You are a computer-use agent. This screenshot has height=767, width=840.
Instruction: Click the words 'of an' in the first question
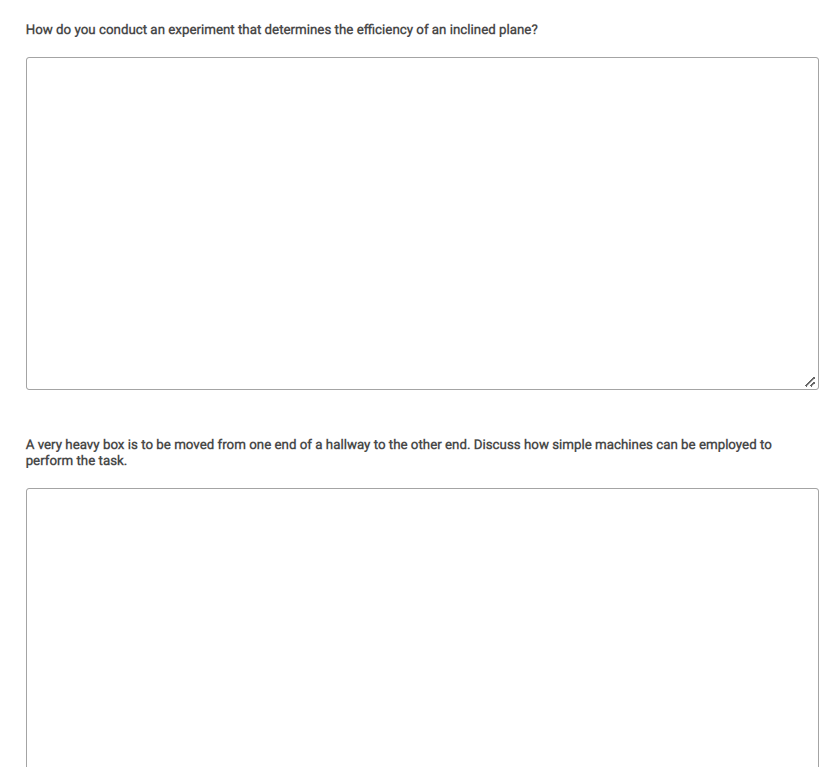pyautogui.click(x=431, y=30)
